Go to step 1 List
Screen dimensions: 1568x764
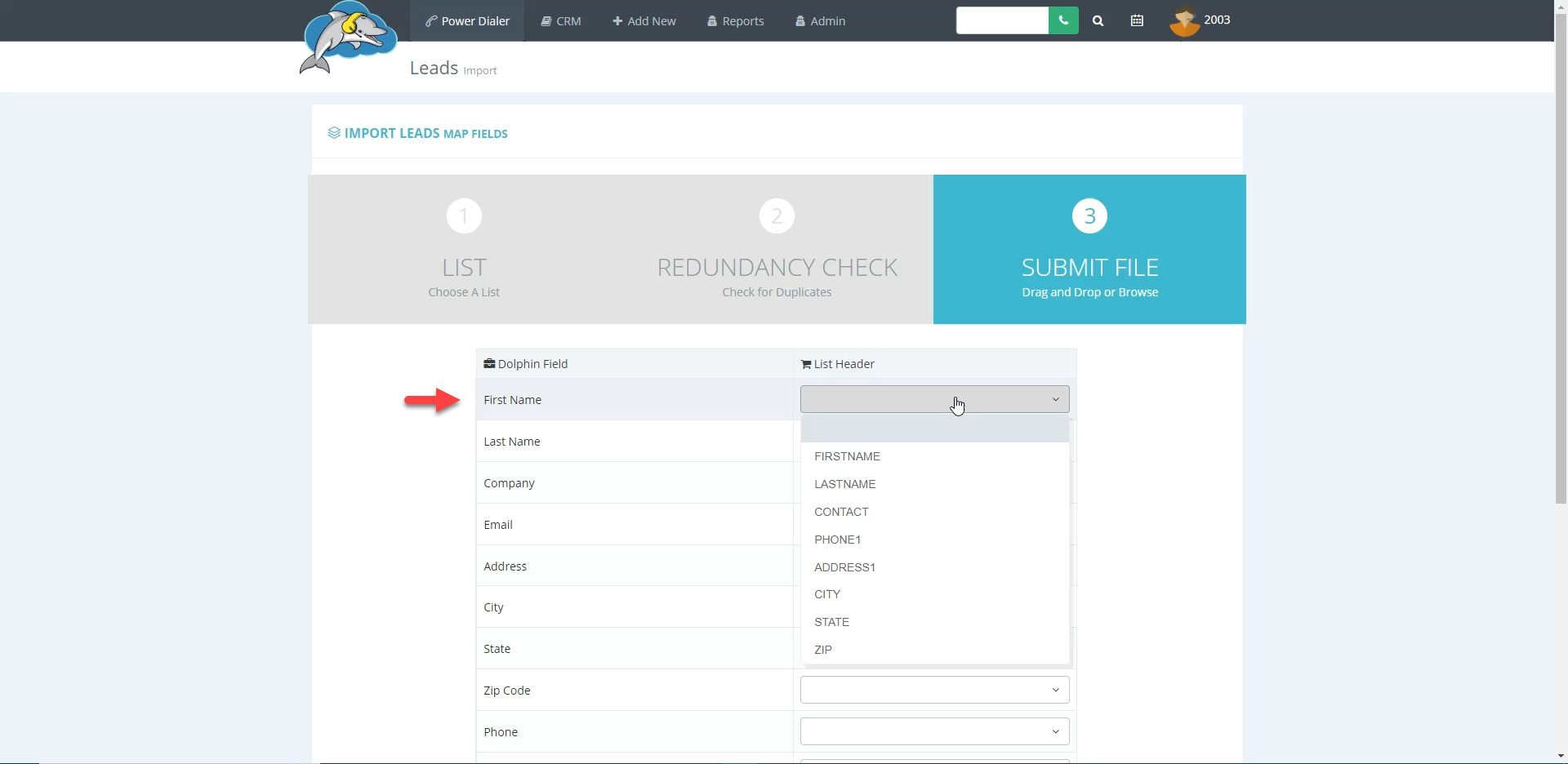point(464,249)
